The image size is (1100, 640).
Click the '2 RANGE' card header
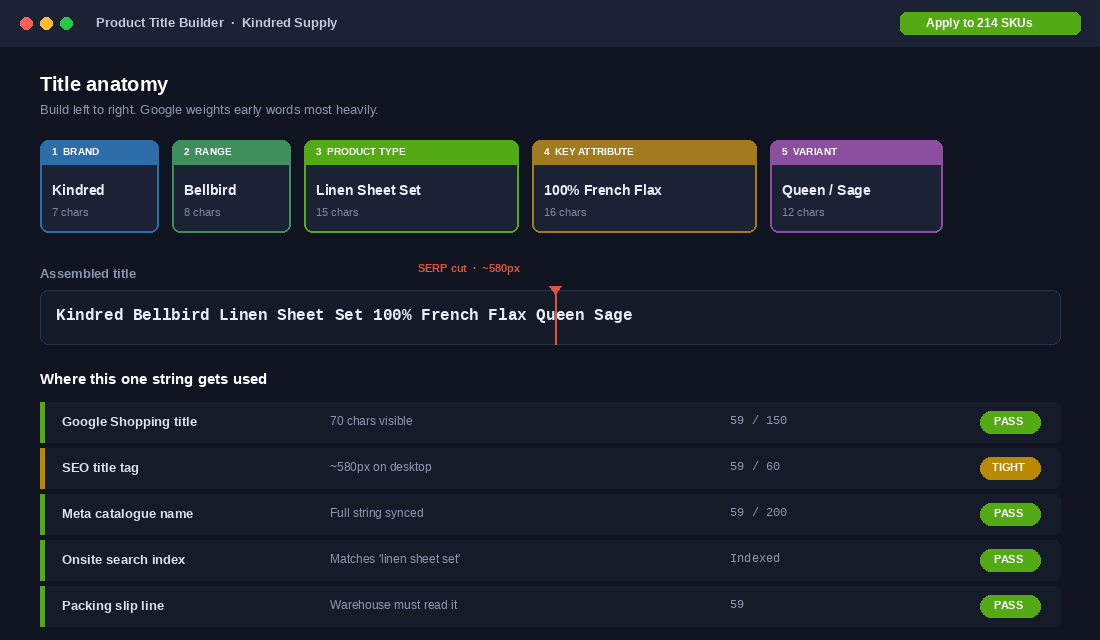[x=232, y=152]
